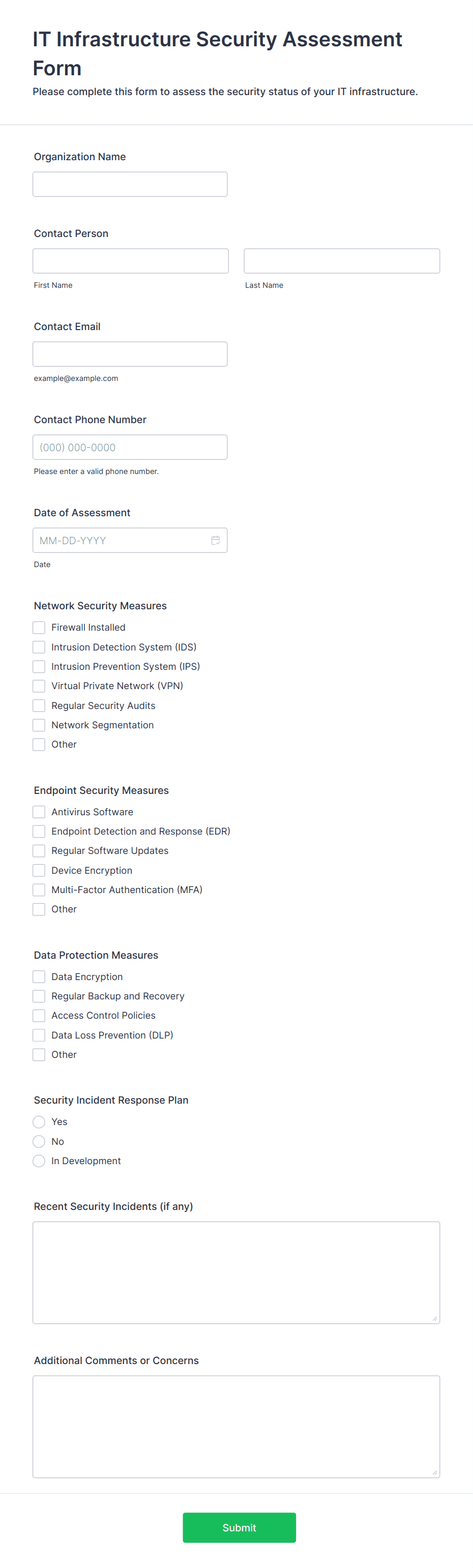Image resolution: width=473 pixels, height=1568 pixels.
Task: Enable Virtual Private Network (VPN) checkbox
Action: pos(39,686)
